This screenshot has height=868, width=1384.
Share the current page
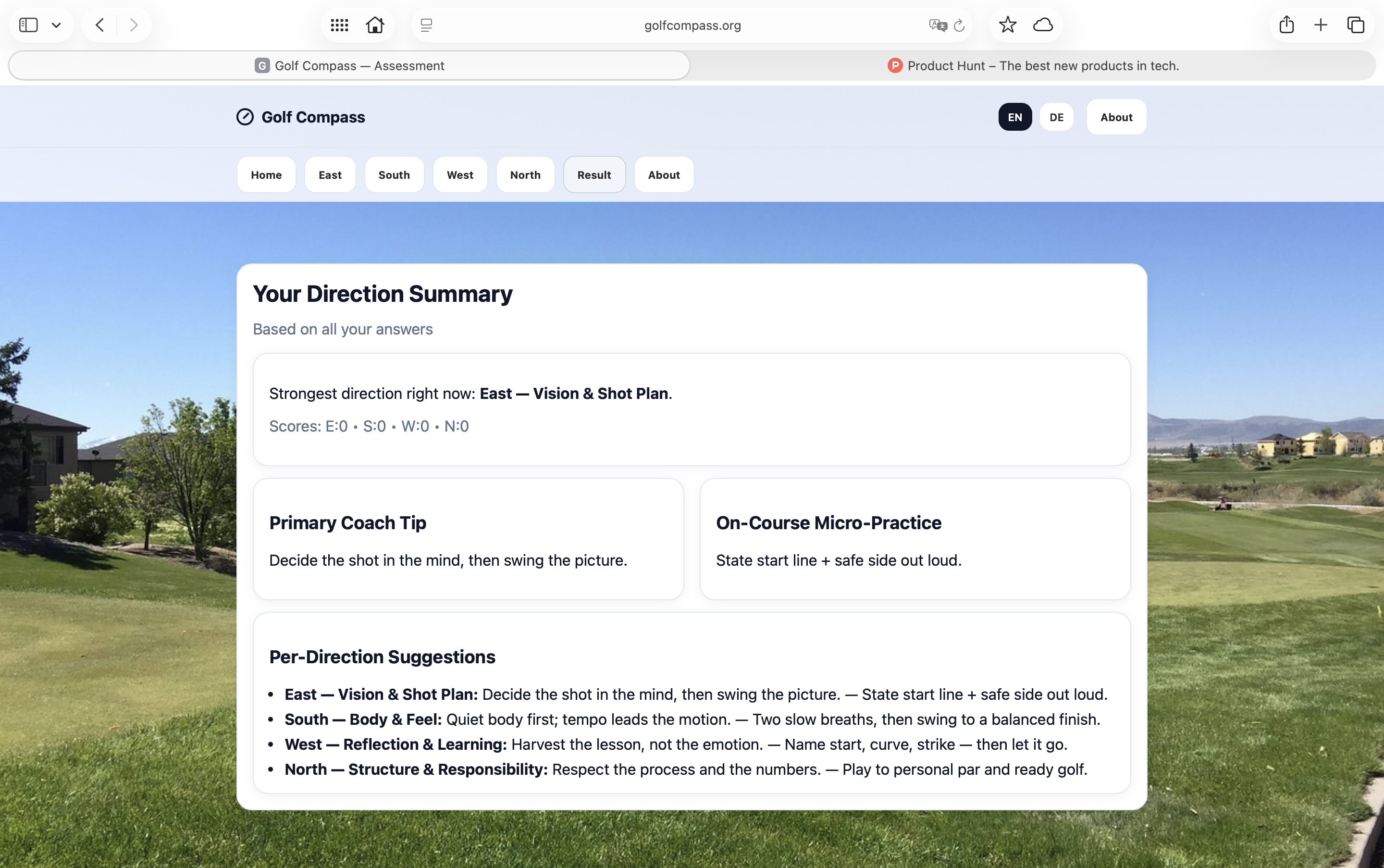pyautogui.click(x=1286, y=25)
